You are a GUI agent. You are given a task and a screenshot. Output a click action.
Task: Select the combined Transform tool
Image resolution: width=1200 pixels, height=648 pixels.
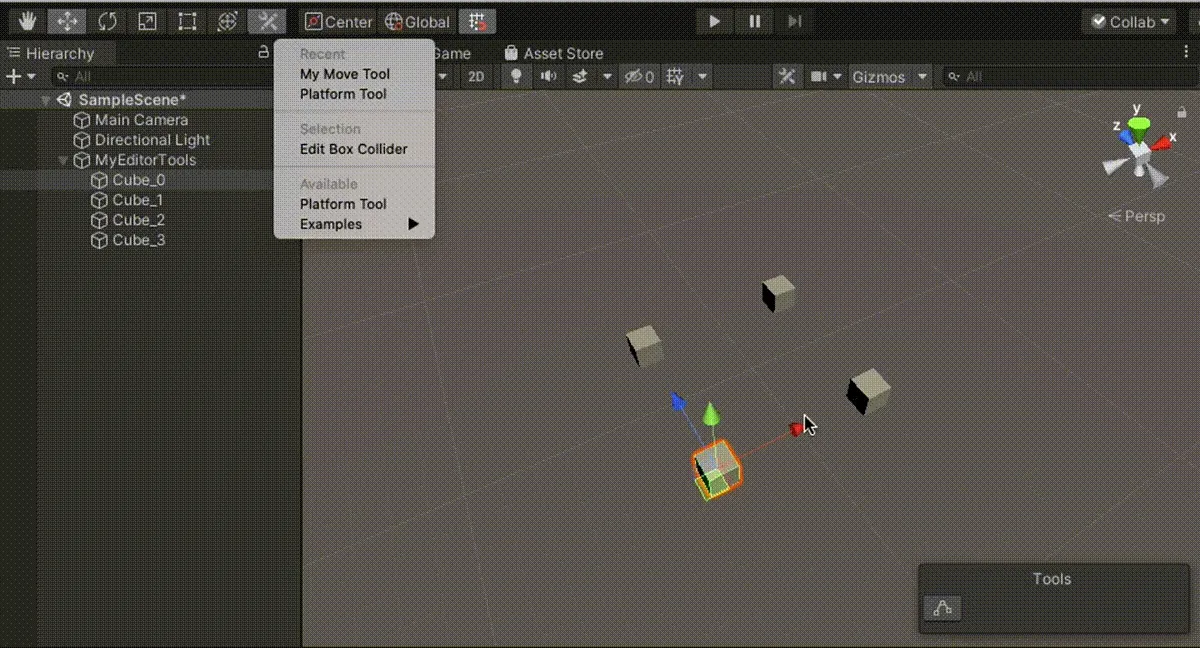coord(227,21)
